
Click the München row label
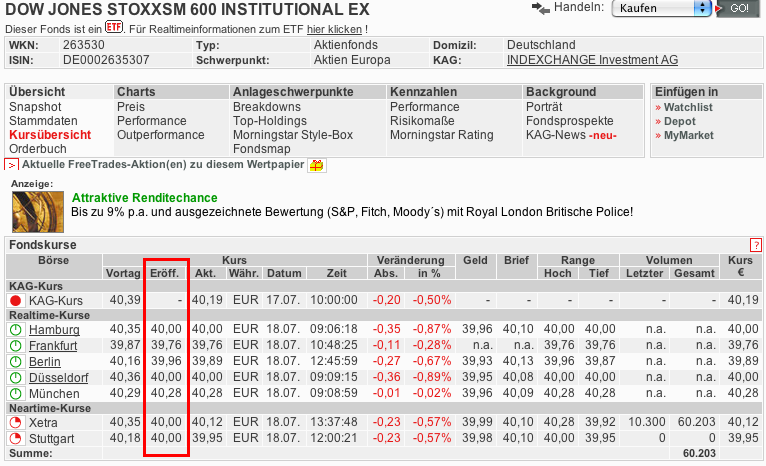pos(54,394)
